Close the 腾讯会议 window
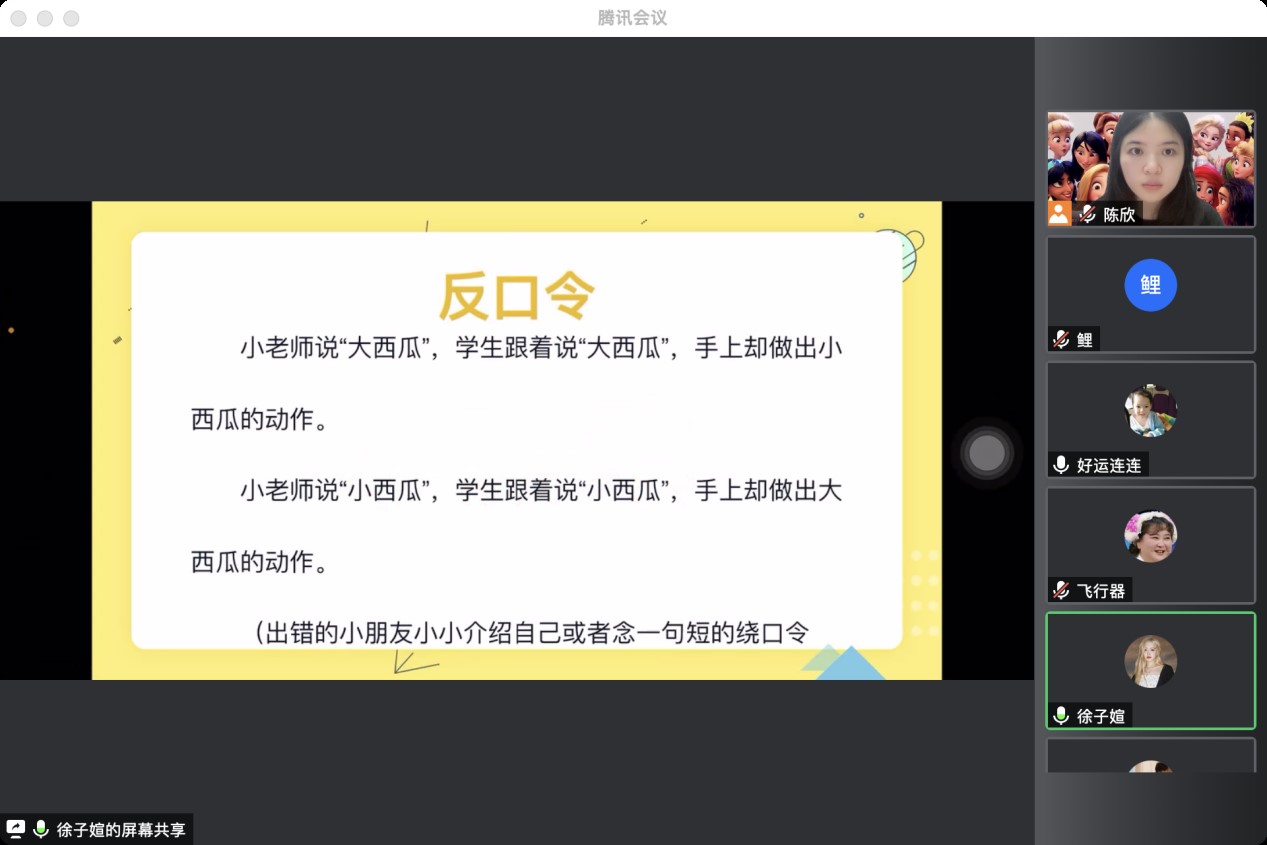This screenshot has width=1267, height=845. pos(18,18)
